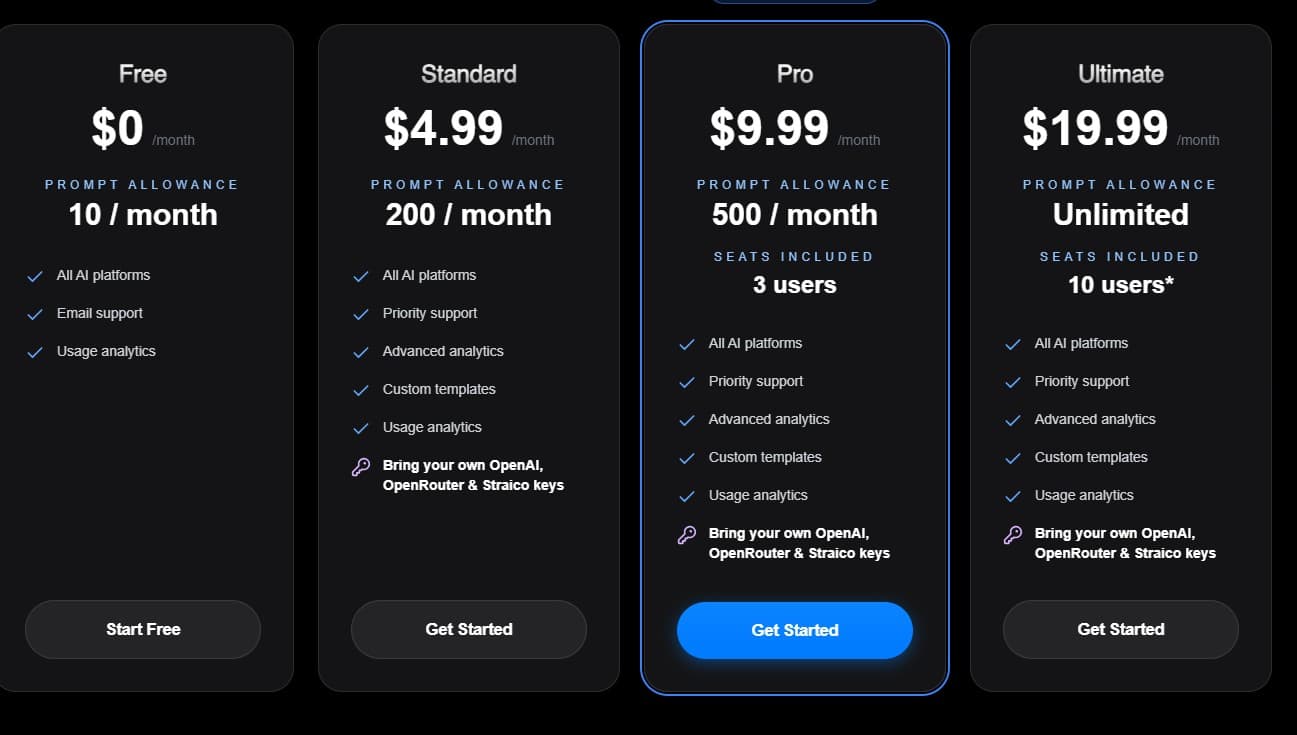Click the key icon in the Pro plan
The image size is (1297, 735).
[x=687, y=535]
